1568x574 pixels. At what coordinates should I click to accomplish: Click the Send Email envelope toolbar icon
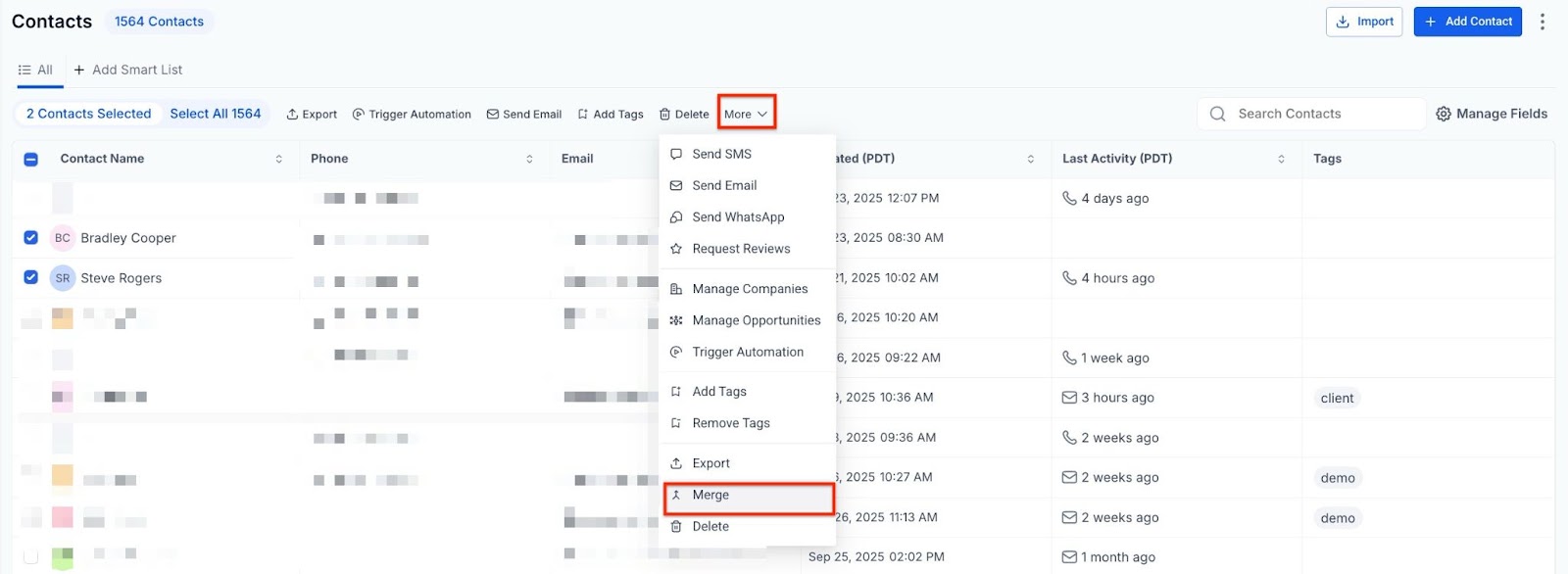click(x=493, y=115)
